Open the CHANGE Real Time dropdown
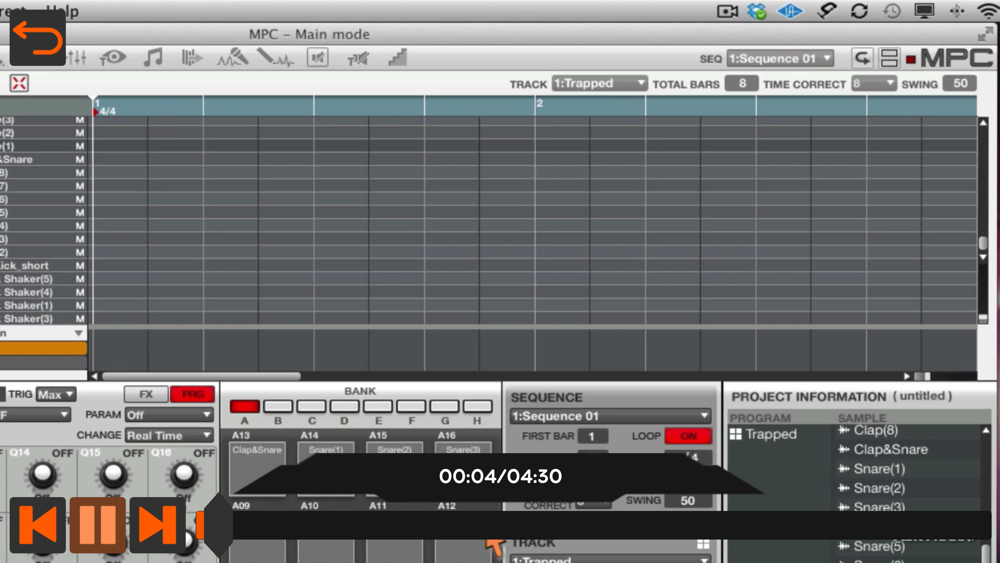The width and height of the screenshot is (1000, 563). [x=168, y=435]
